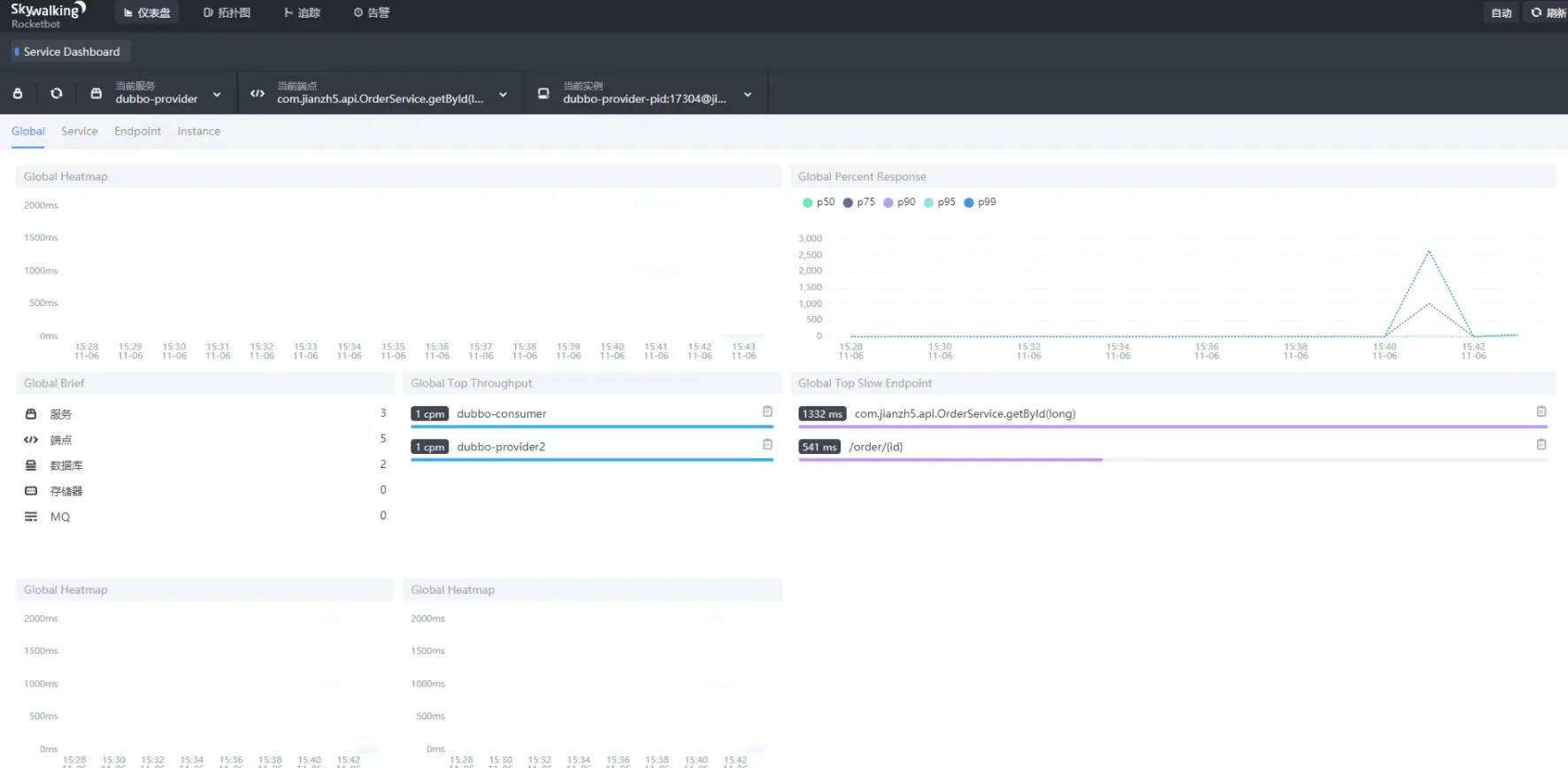Click the current instance monitor icon

click(543, 93)
